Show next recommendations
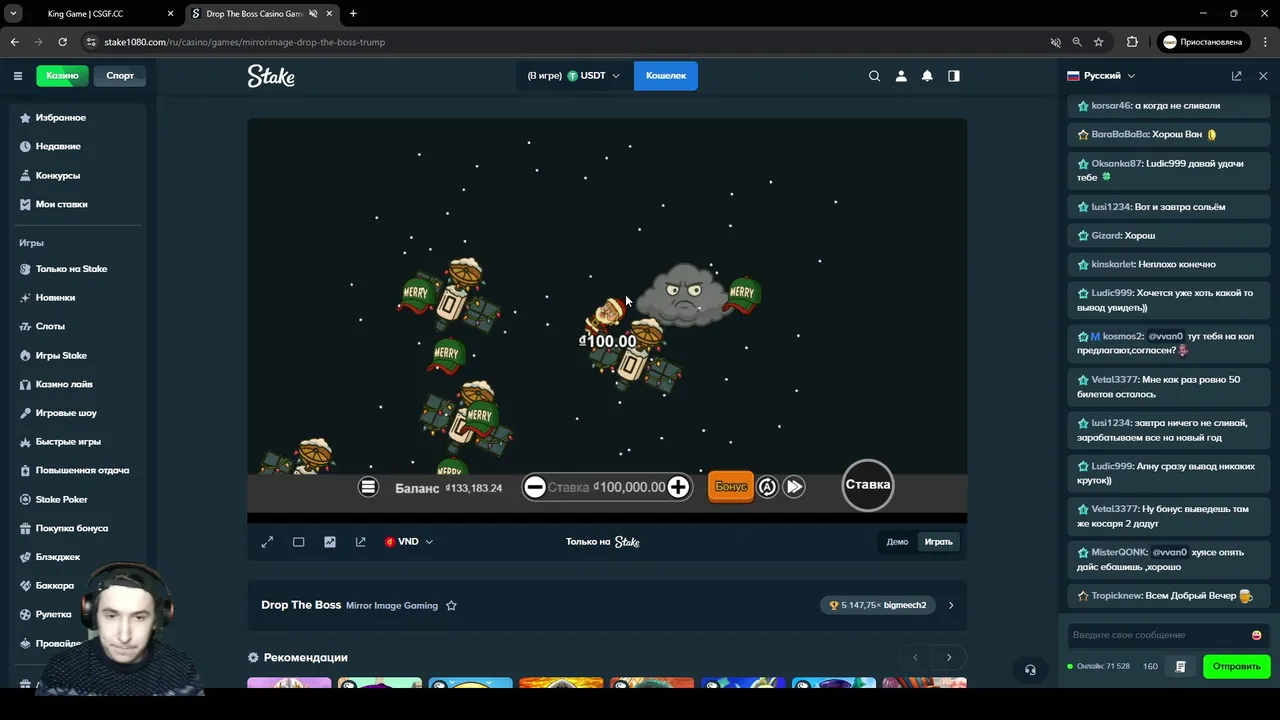 pyautogui.click(x=949, y=657)
